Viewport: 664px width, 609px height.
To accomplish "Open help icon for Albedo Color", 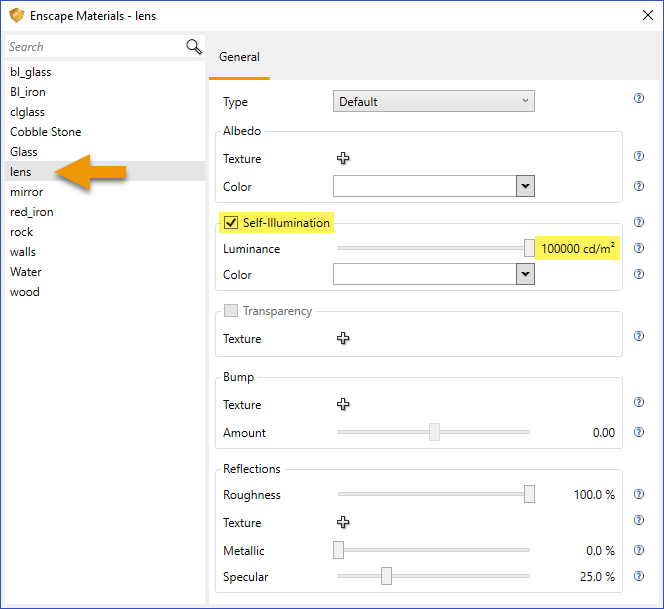I will click(639, 186).
